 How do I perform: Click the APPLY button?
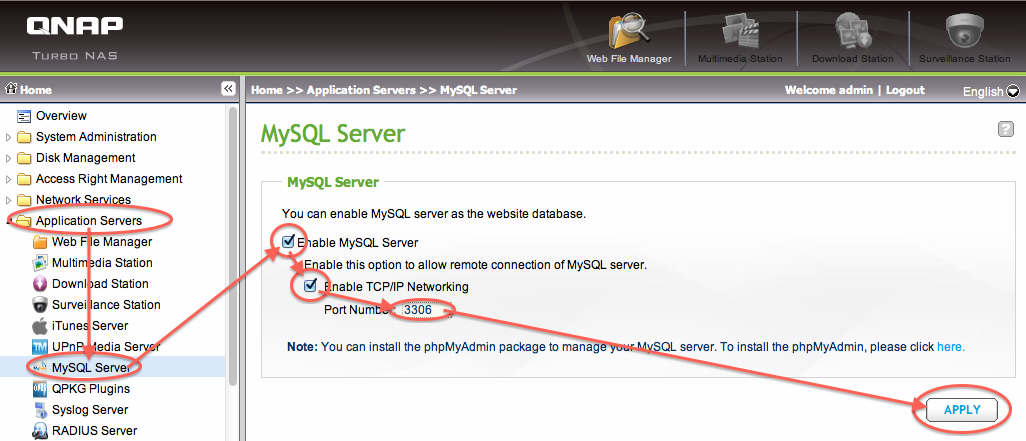coord(962,410)
